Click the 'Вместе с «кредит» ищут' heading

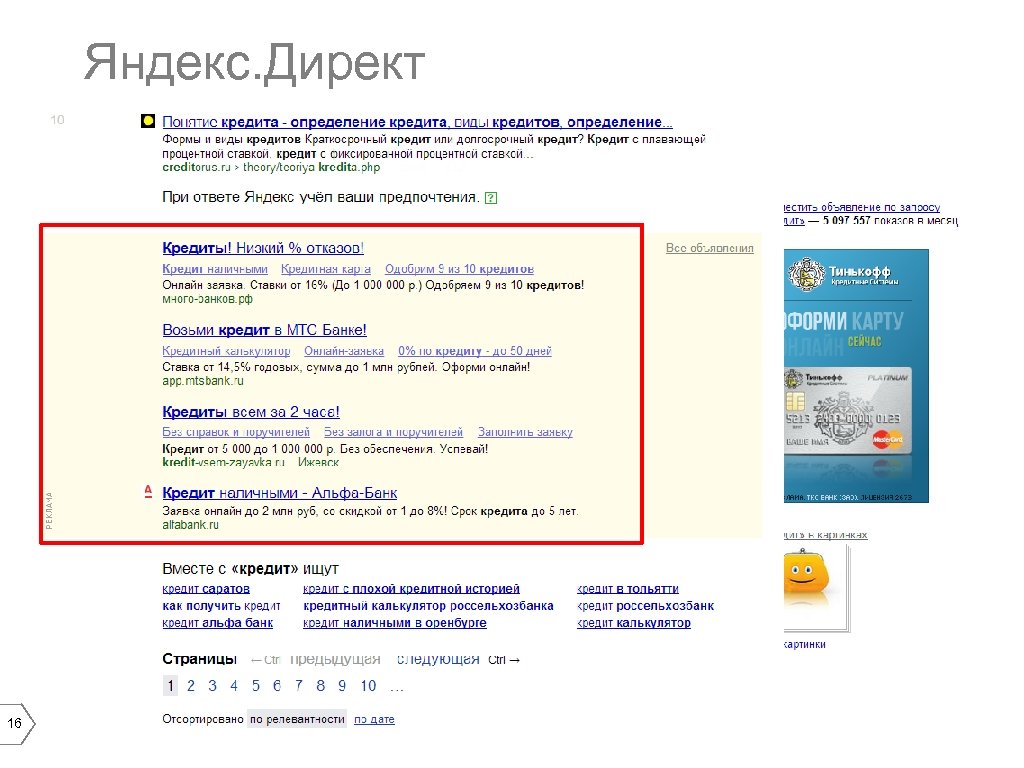pos(250,569)
